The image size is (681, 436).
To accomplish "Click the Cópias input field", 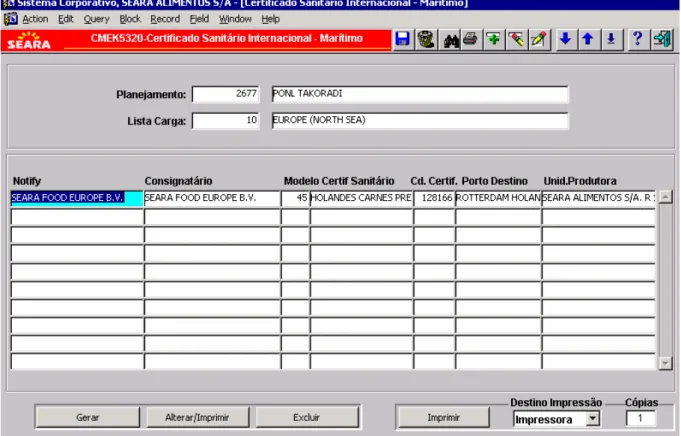I will 641,419.
